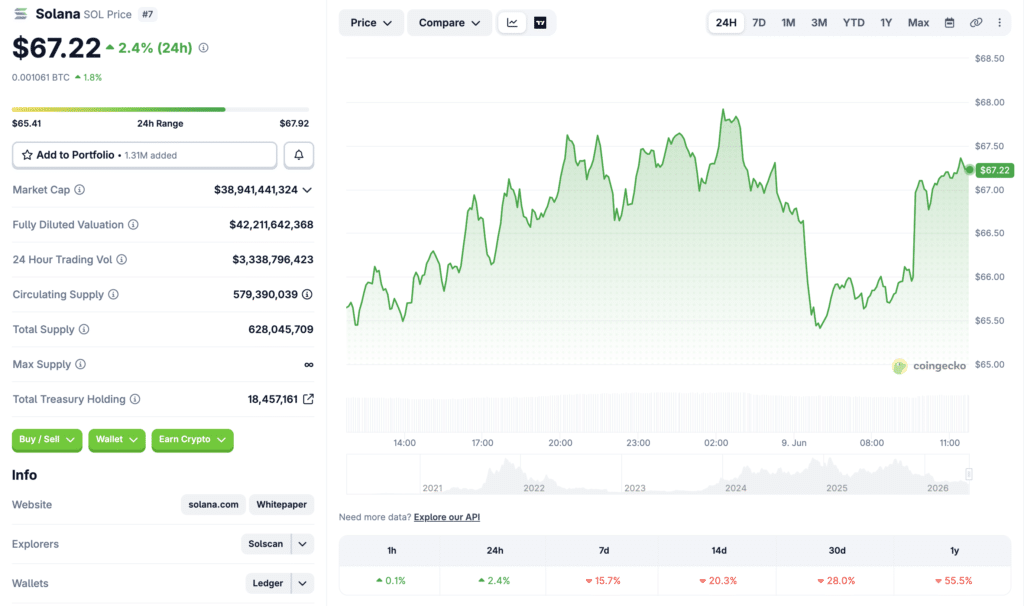Click the chart navigator right handle
1024x606 pixels.
click(969, 474)
